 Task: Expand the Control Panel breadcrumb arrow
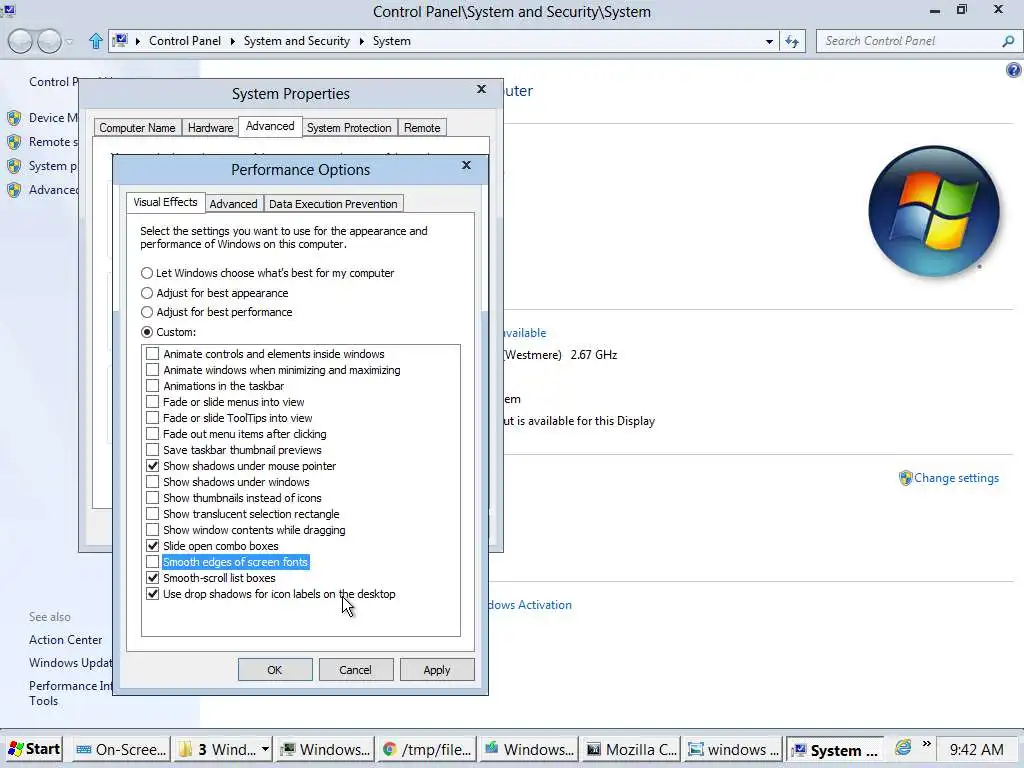pos(232,41)
